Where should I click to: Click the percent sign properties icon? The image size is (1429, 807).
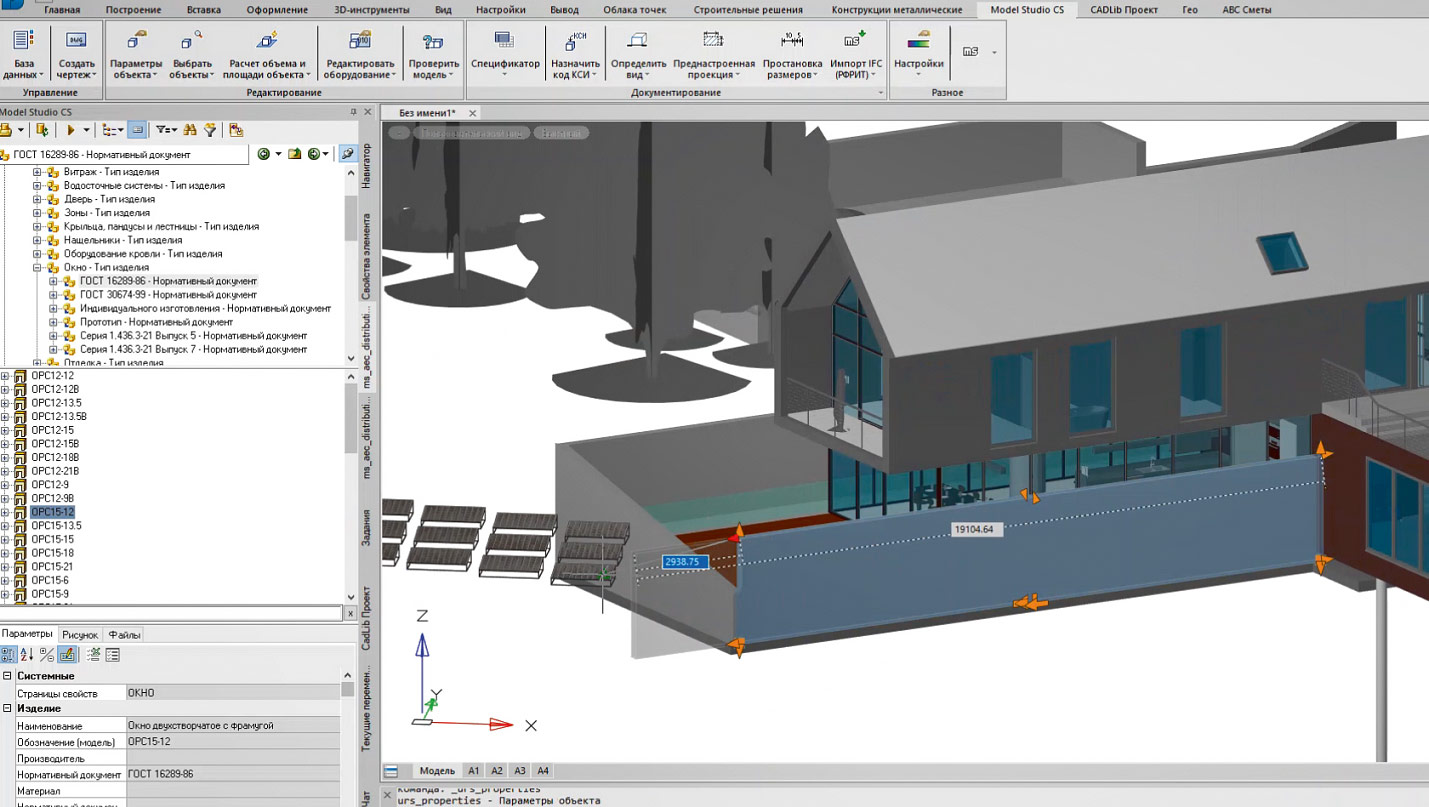pos(47,655)
